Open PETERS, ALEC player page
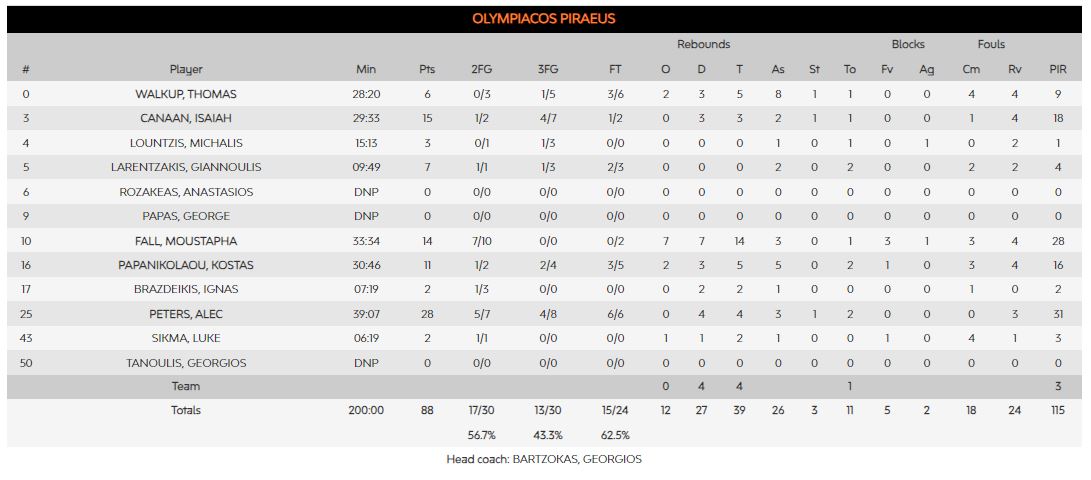This screenshot has width=1091, height=480. point(186,314)
